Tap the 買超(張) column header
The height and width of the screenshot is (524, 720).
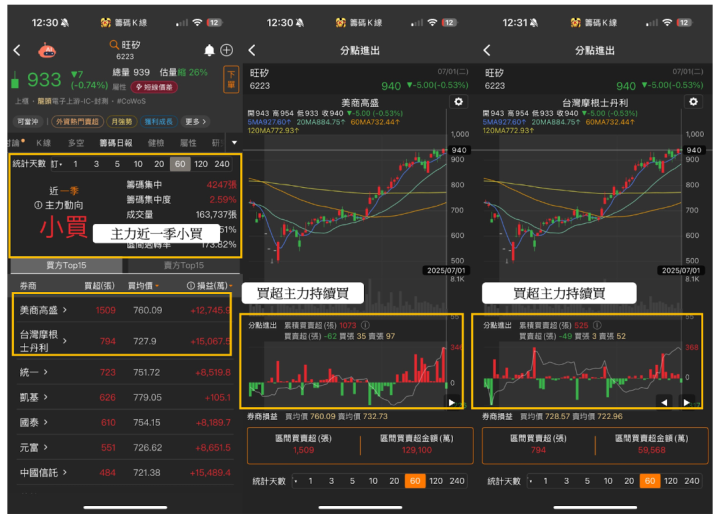pos(100,286)
